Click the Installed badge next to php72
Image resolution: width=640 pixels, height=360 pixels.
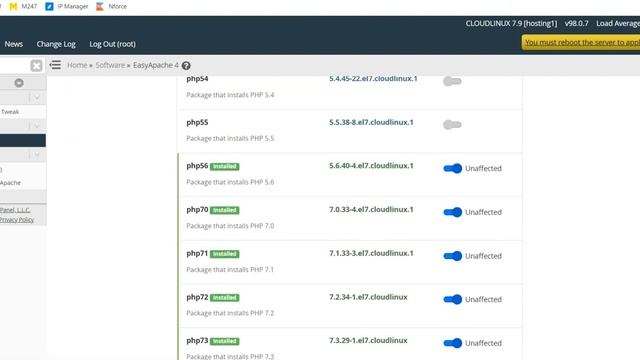pyautogui.click(x=224, y=298)
